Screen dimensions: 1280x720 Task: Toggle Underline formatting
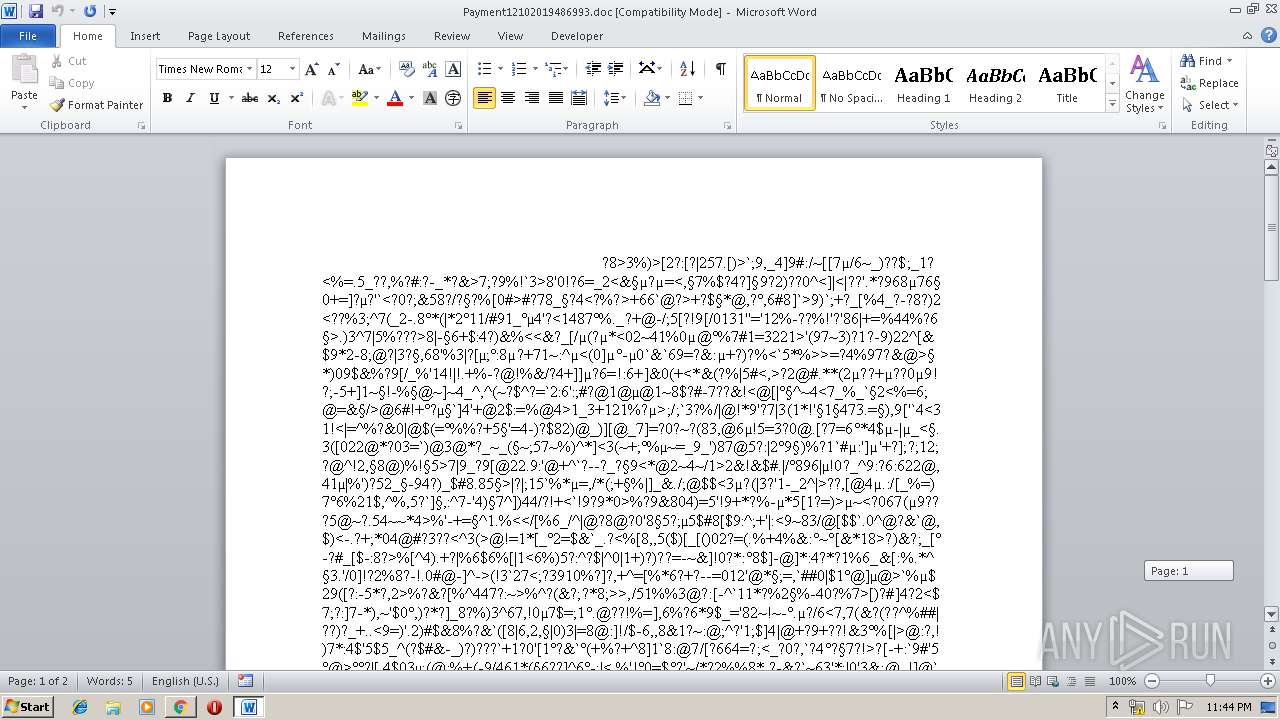point(214,98)
